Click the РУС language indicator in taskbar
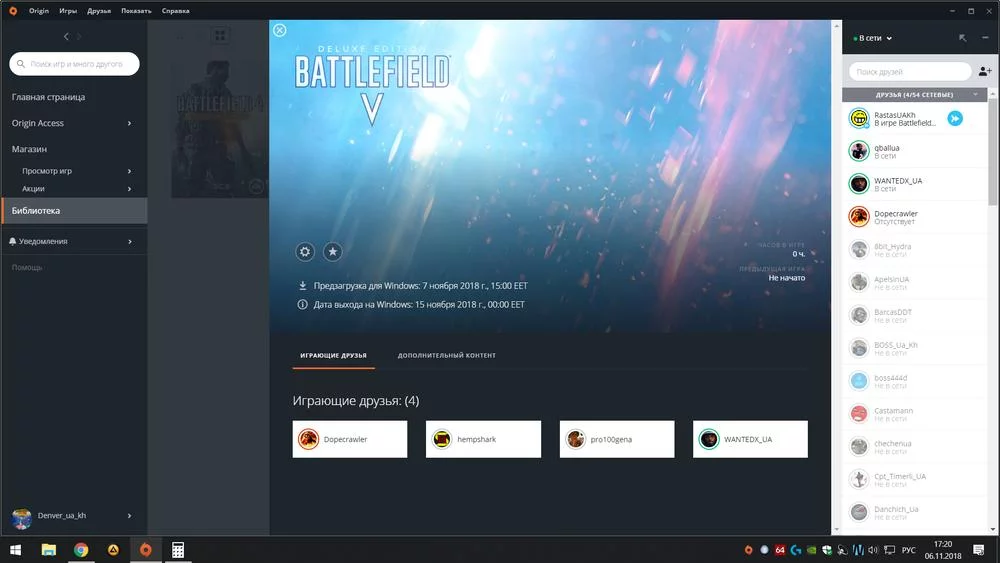This screenshot has width=1000, height=563. (x=909, y=550)
